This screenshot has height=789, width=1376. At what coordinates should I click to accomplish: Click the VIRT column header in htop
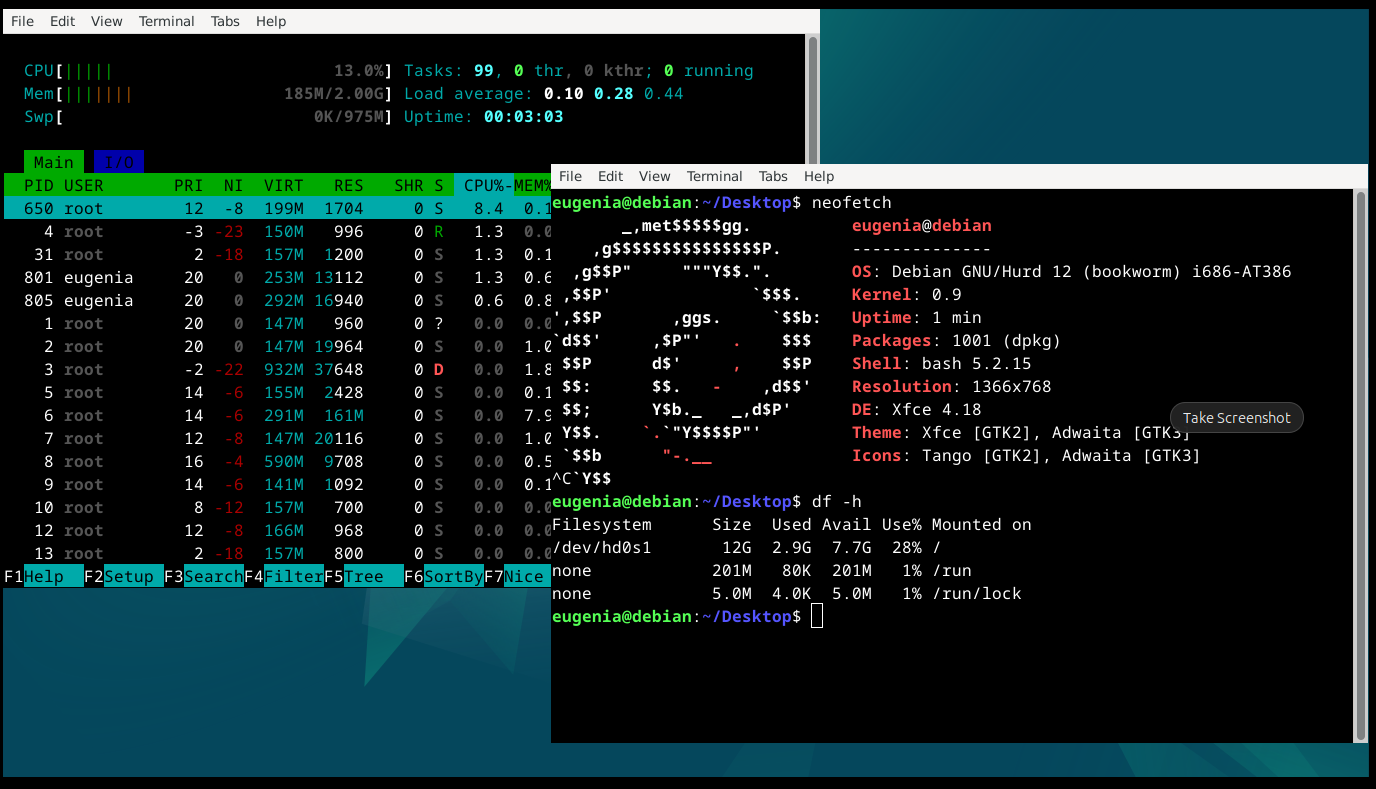284,185
